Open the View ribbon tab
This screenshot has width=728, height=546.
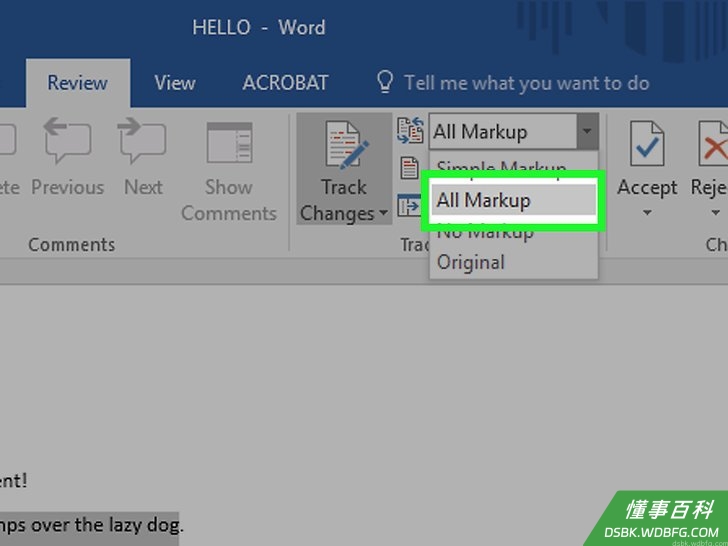click(x=175, y=83)
